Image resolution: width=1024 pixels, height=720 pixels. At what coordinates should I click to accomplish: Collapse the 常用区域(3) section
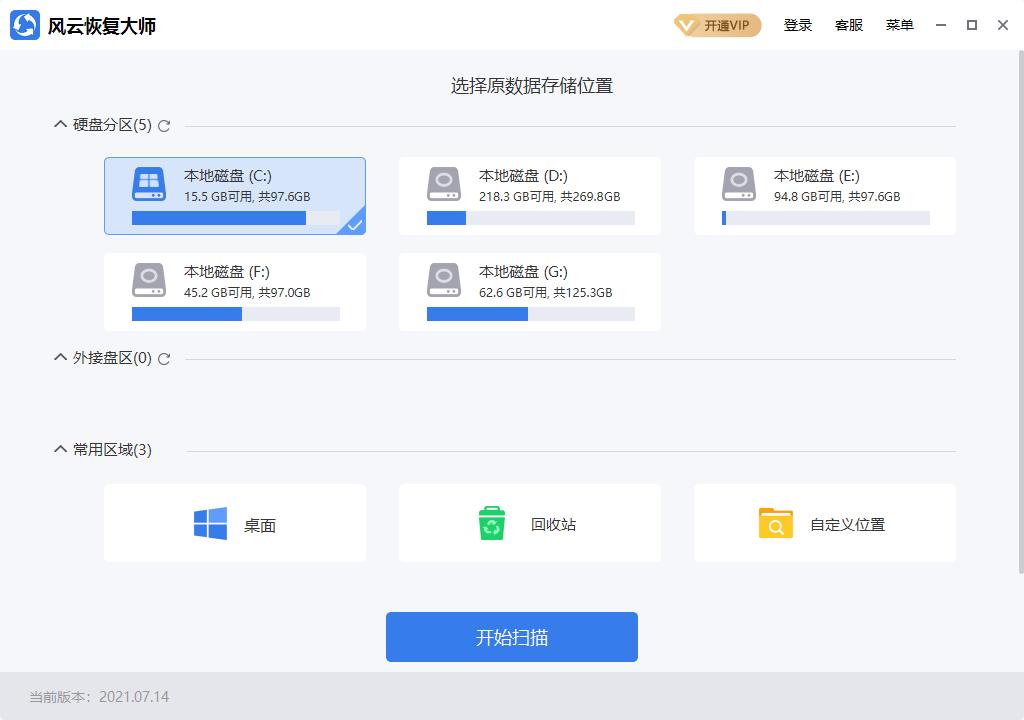60,449
